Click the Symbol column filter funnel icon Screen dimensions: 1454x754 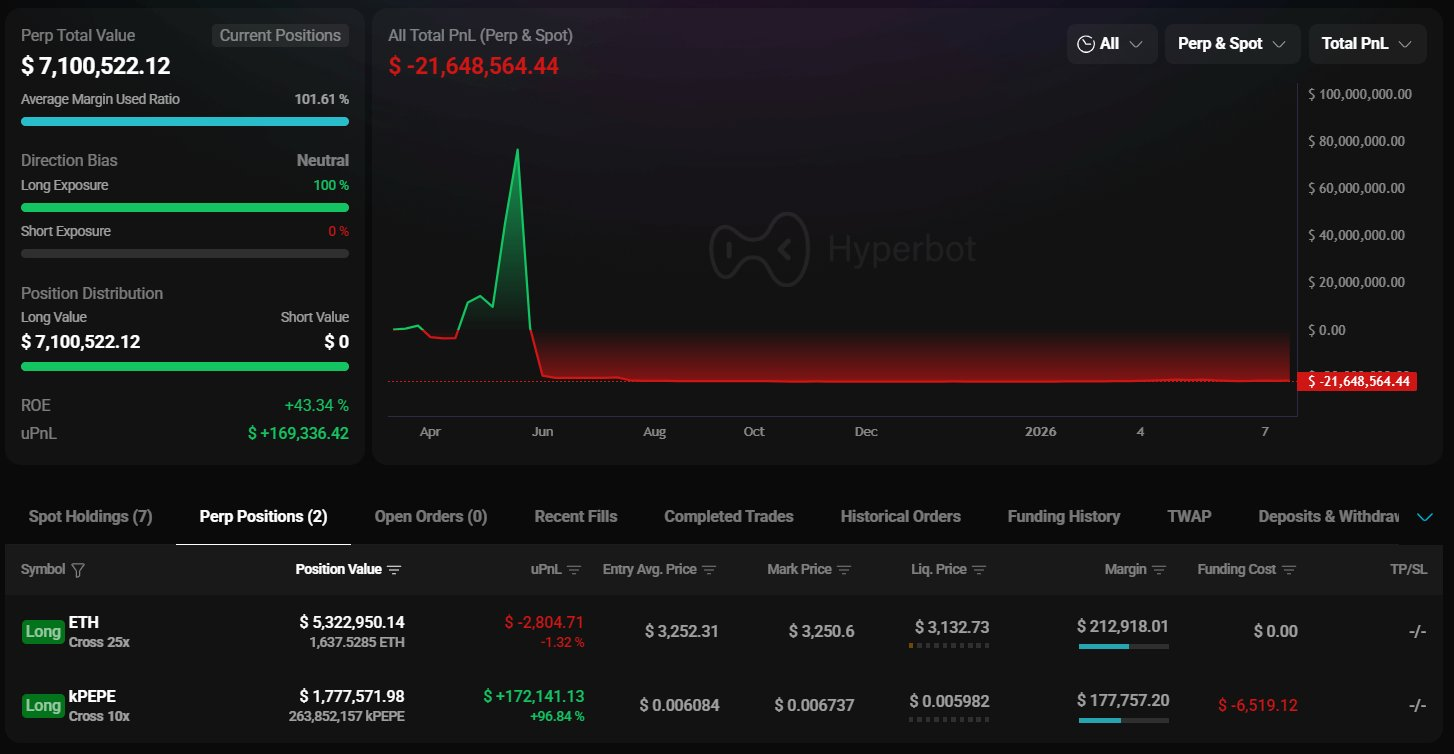click(x=79, y=570)
